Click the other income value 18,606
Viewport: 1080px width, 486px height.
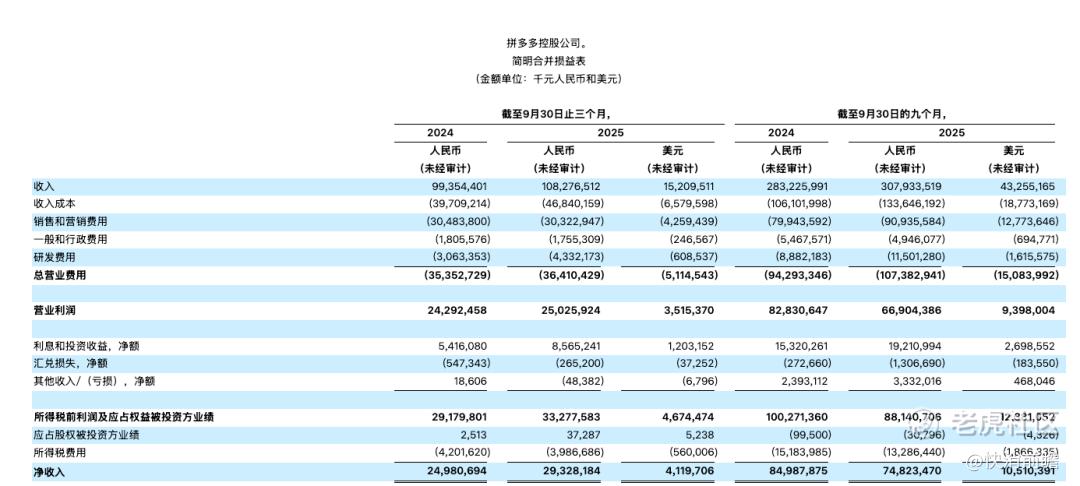(470, 381)
